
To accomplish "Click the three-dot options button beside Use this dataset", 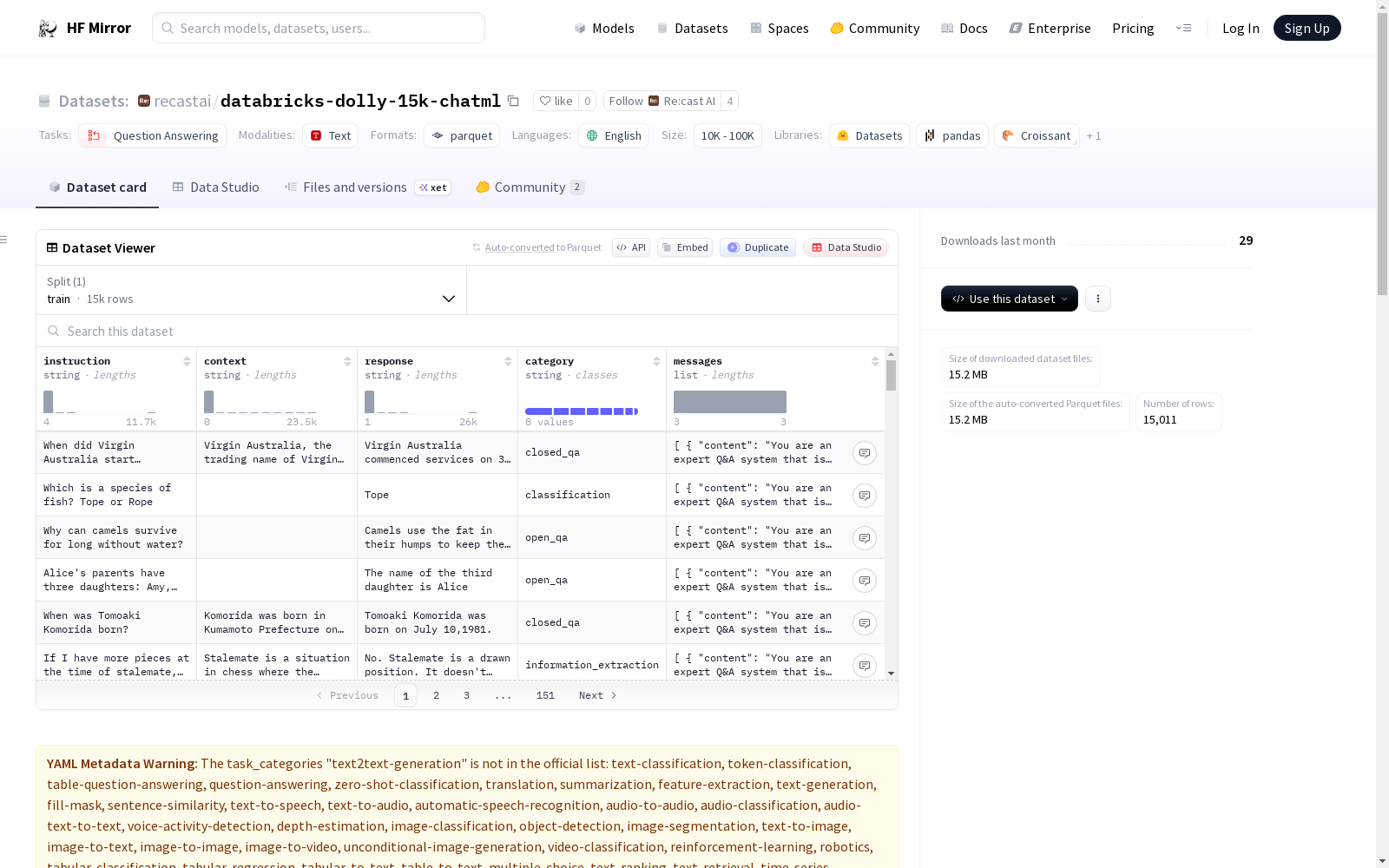I will [x=1098, y=299].
